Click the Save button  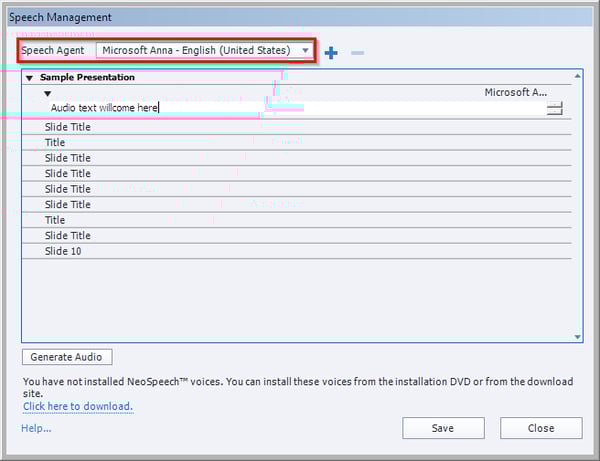pos(443,428)
